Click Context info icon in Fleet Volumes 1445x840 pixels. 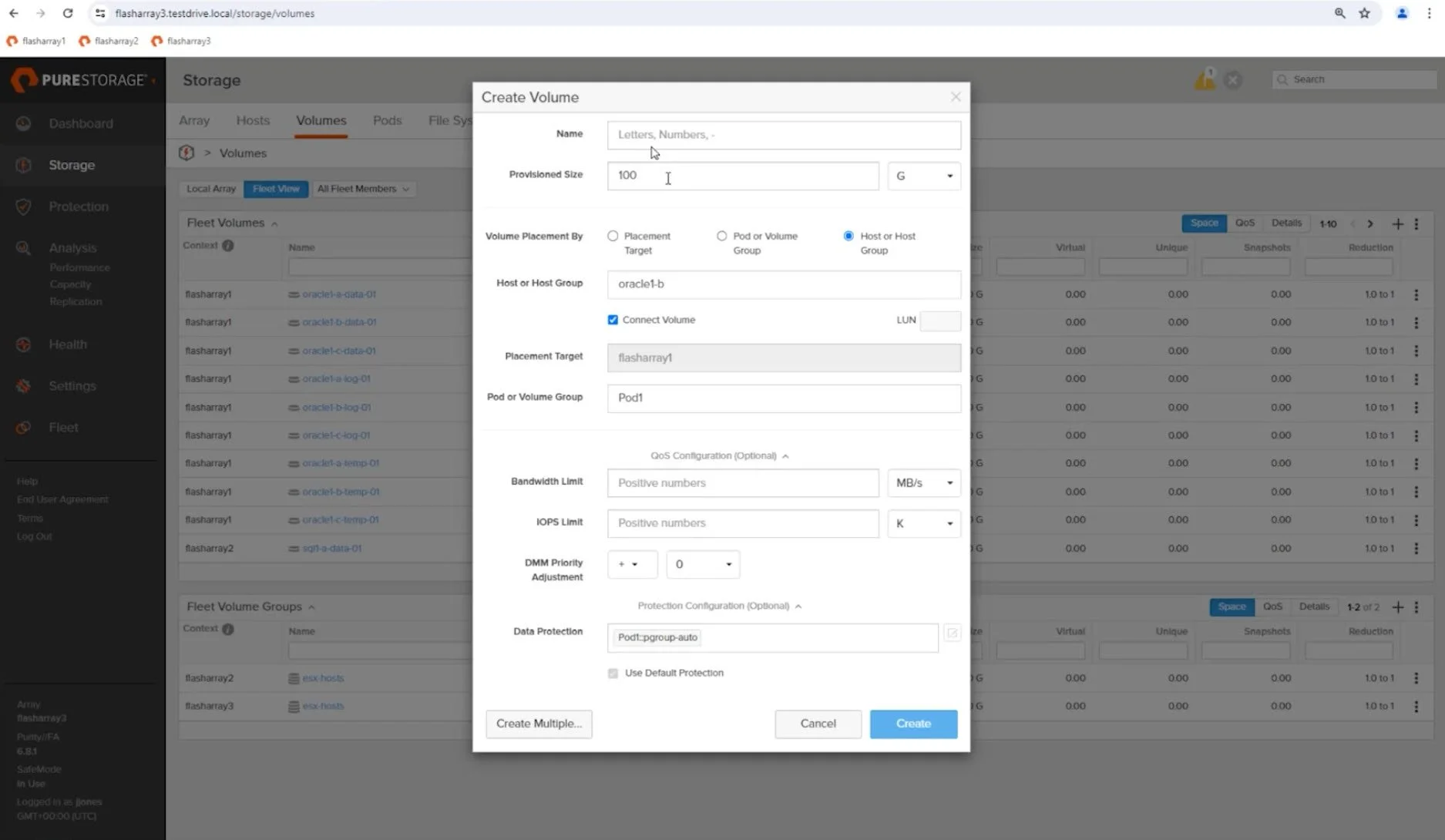click(228, 246)
